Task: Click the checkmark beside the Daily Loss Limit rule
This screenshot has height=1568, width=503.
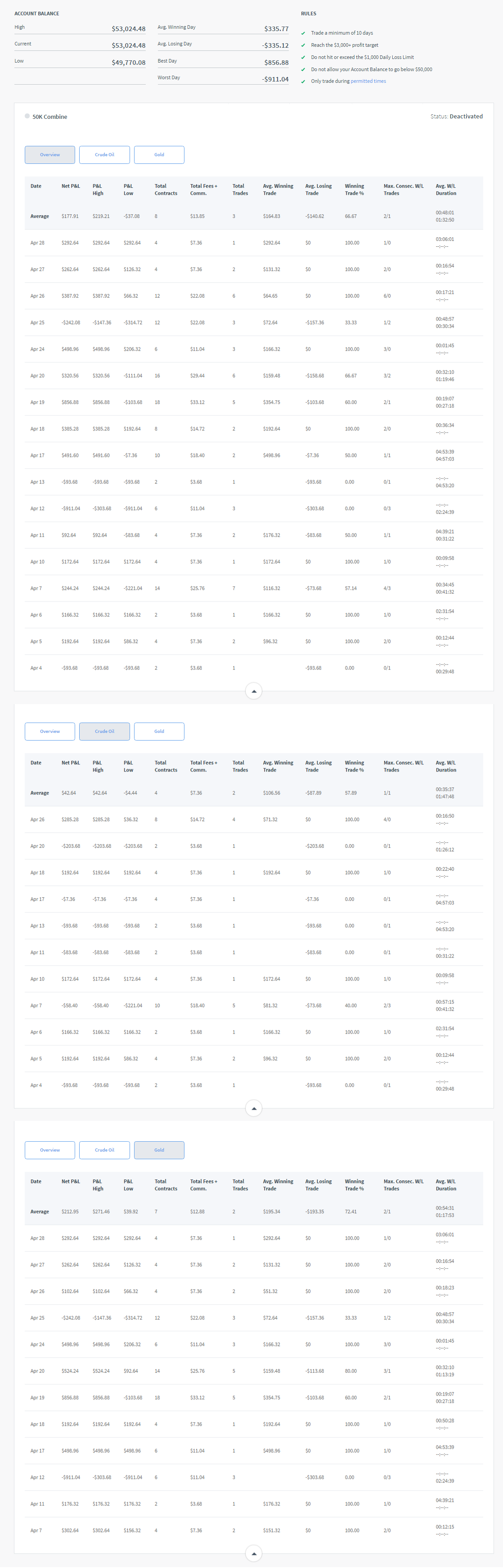Action: [x=304, y=57]
